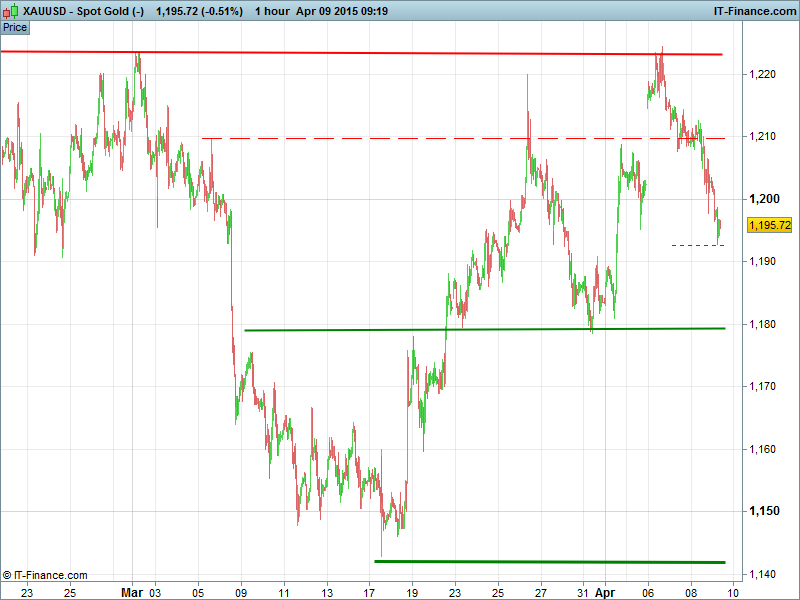800x600 pixels.
Task: Click the candlestick chart icon in title bar
Action: point(11,11)
